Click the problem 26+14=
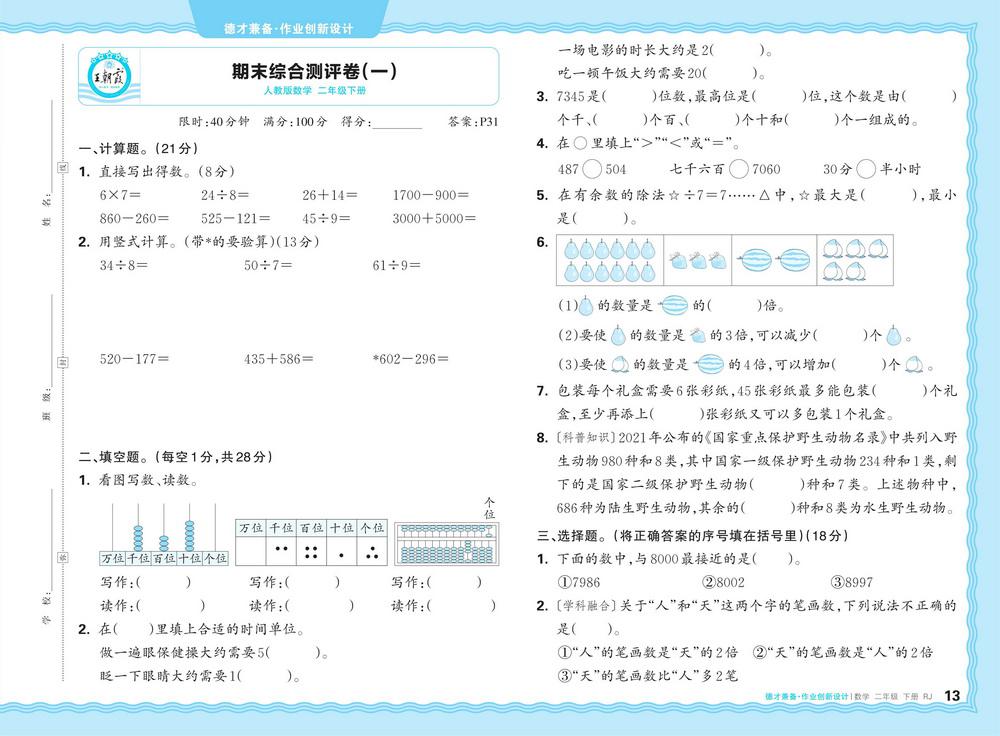Image resolution: width=1000 pixels, height=736 pixels. click(x=330, y=195)
